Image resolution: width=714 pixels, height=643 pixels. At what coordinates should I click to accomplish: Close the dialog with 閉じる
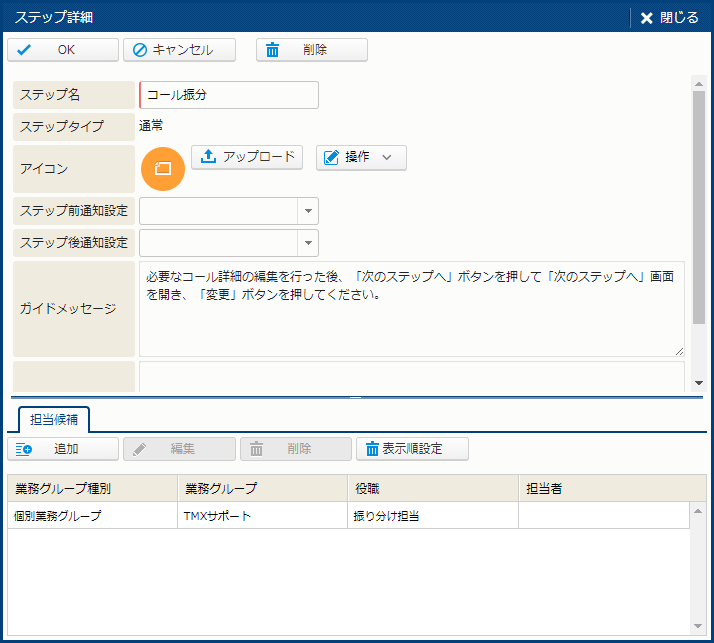click(670, 18)
